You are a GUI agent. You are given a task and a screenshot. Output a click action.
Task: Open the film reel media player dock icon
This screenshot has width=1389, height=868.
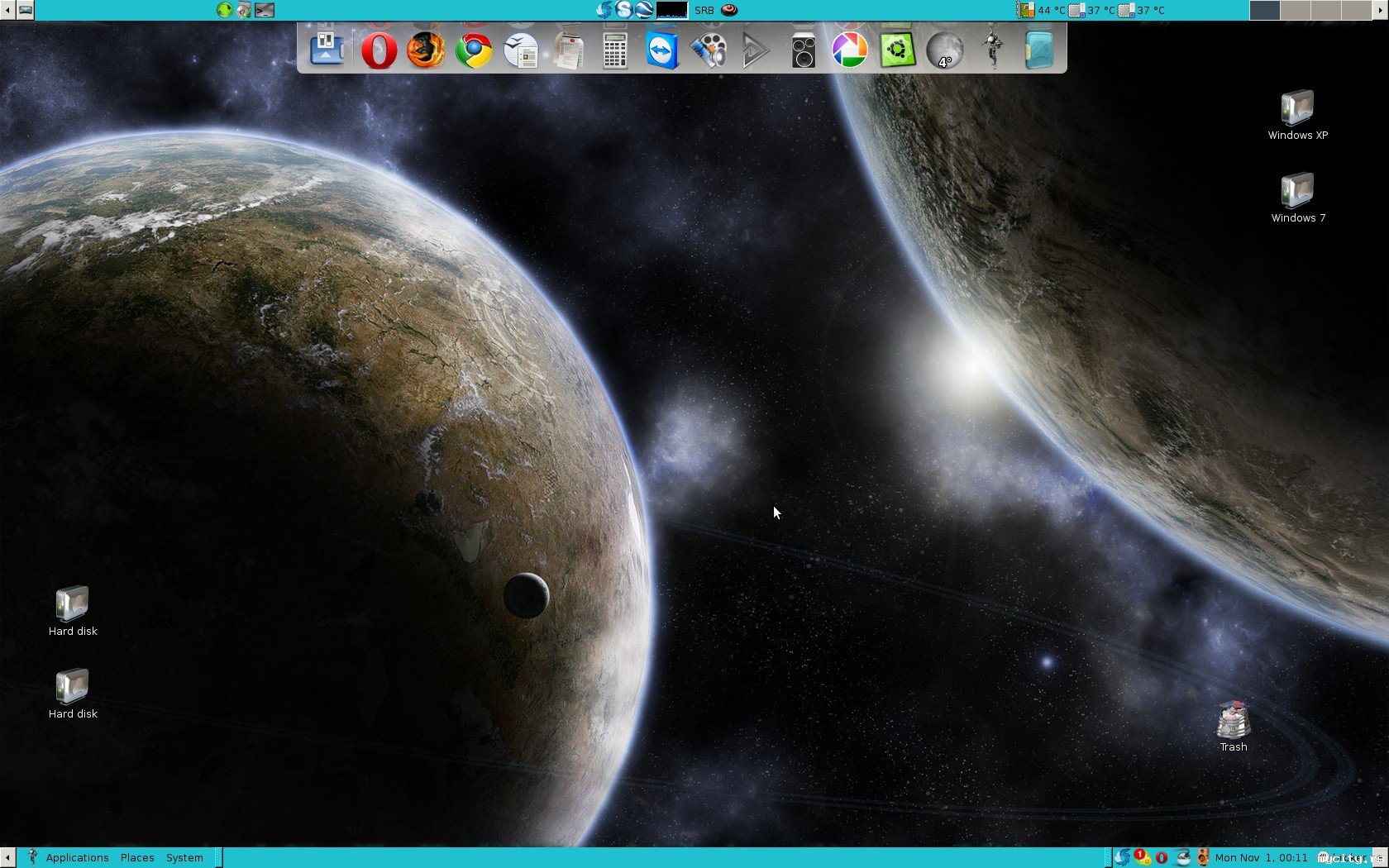[x=709, y=51]
